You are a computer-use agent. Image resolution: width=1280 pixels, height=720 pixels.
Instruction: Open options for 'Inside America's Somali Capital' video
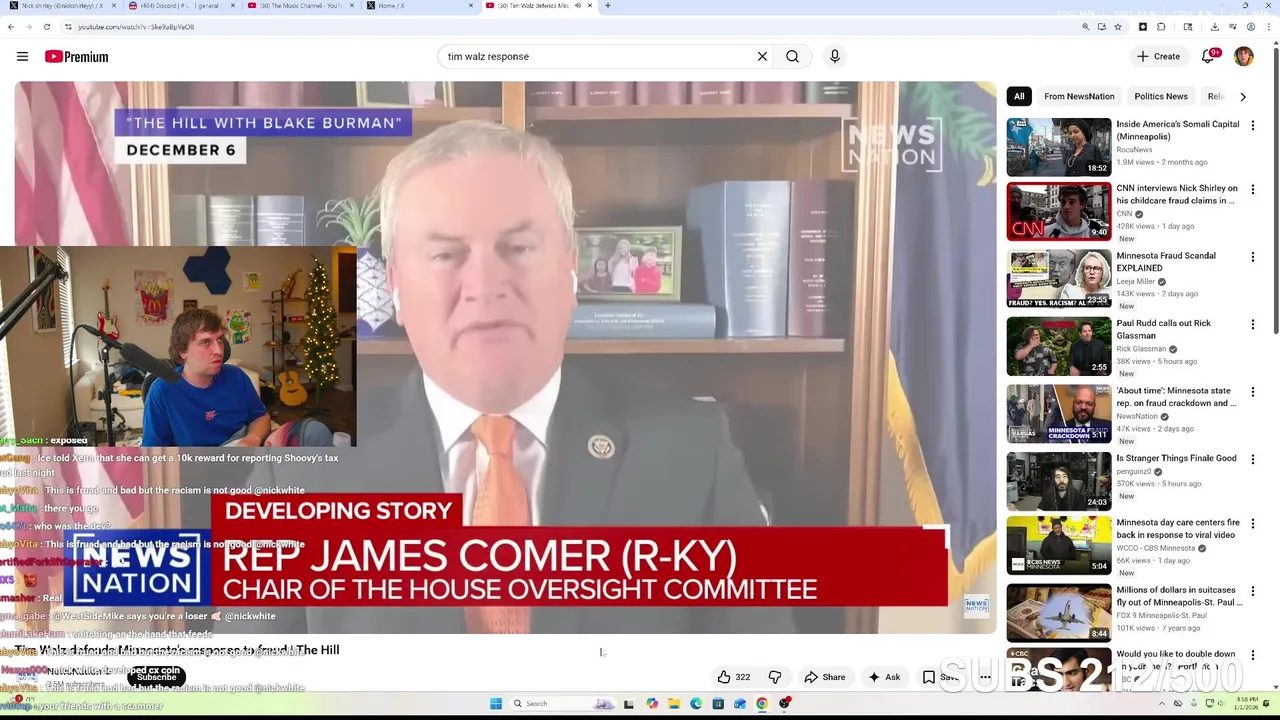click(x=1253, y=125)
